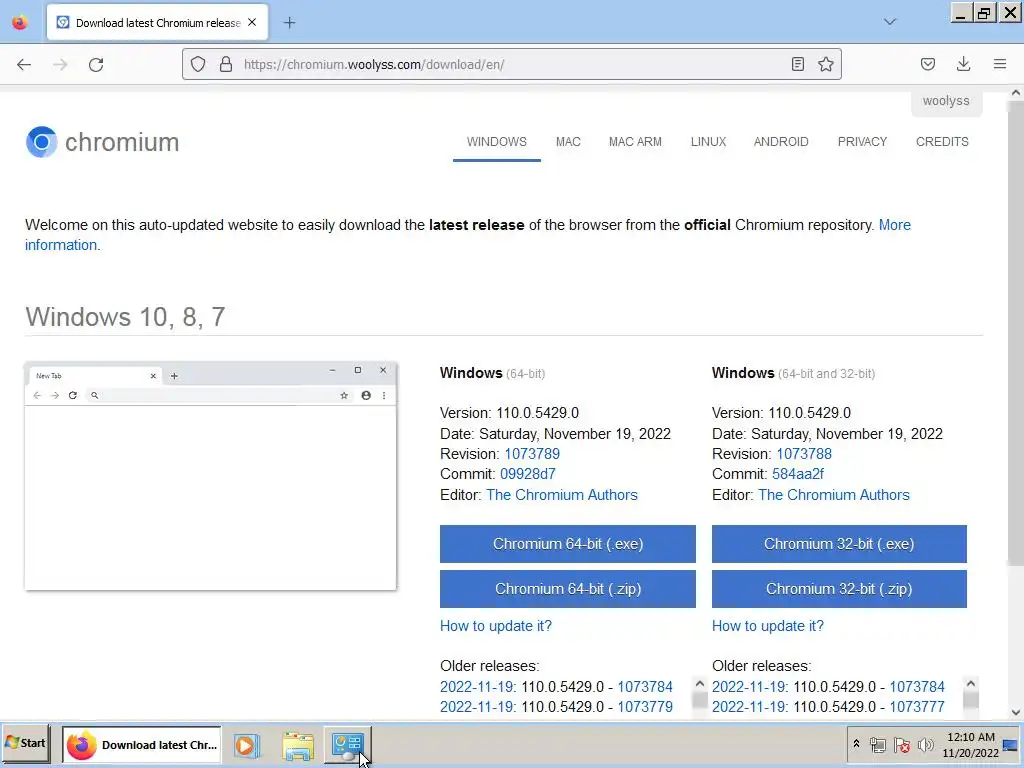The width and height of the screenshot is (1024, 768).
Task: Open the volume speaker tray icon
Action: (925, 745)
